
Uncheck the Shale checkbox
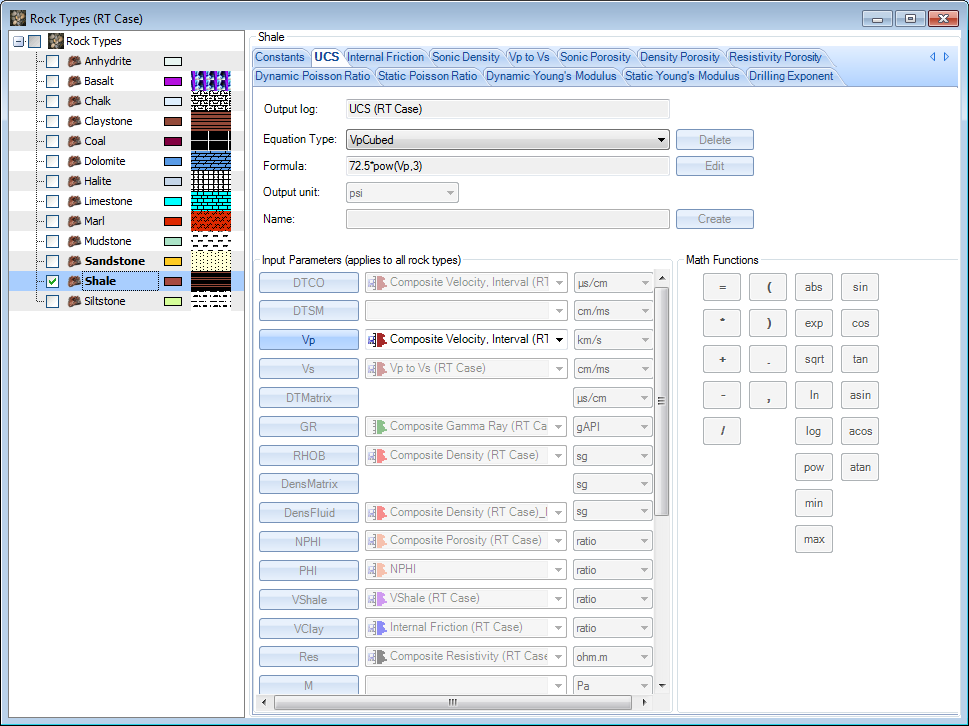click(x=52, y=281)
